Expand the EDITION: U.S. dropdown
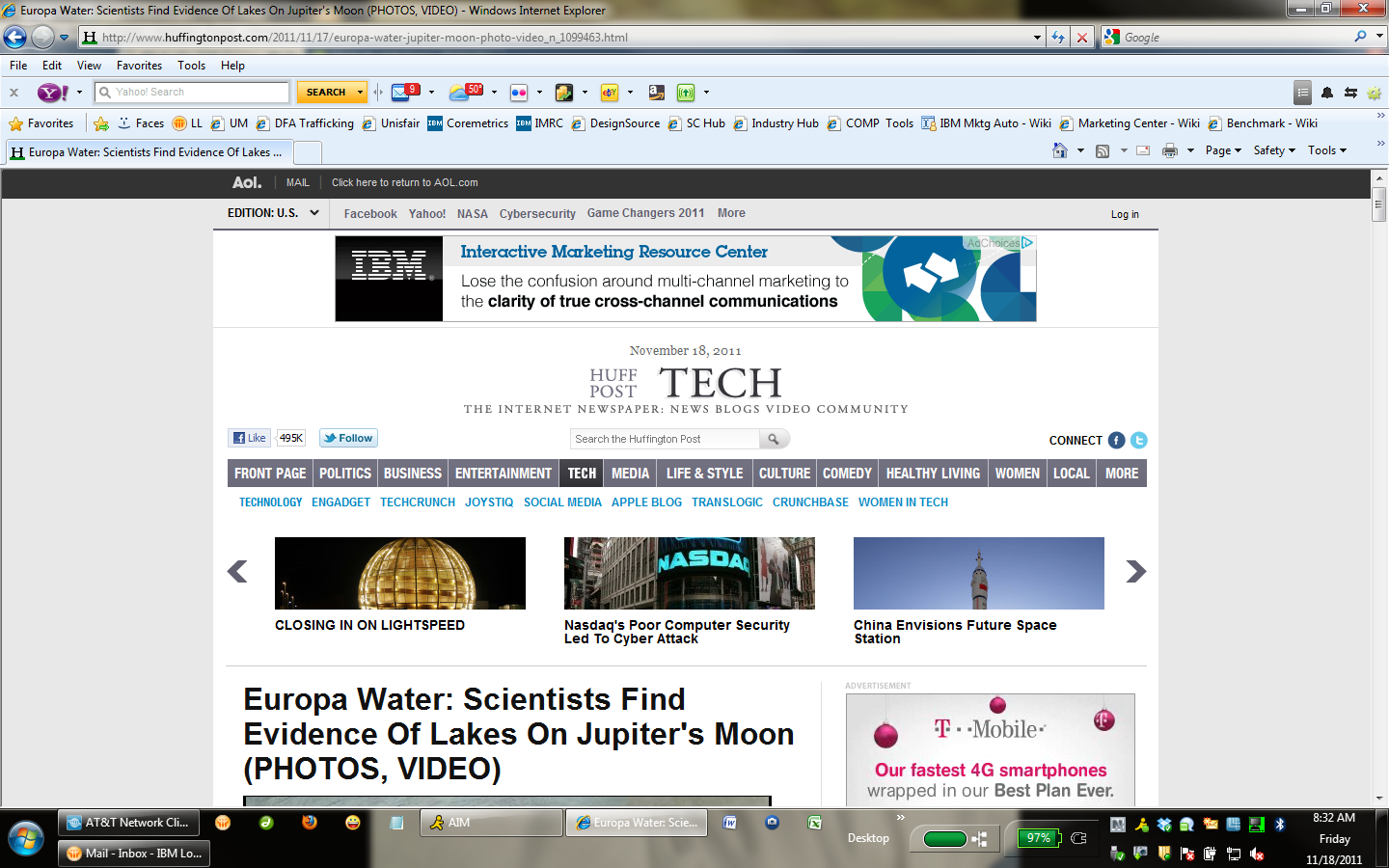The width and height of the screenshot is (1389, 868). click(273, 213)
